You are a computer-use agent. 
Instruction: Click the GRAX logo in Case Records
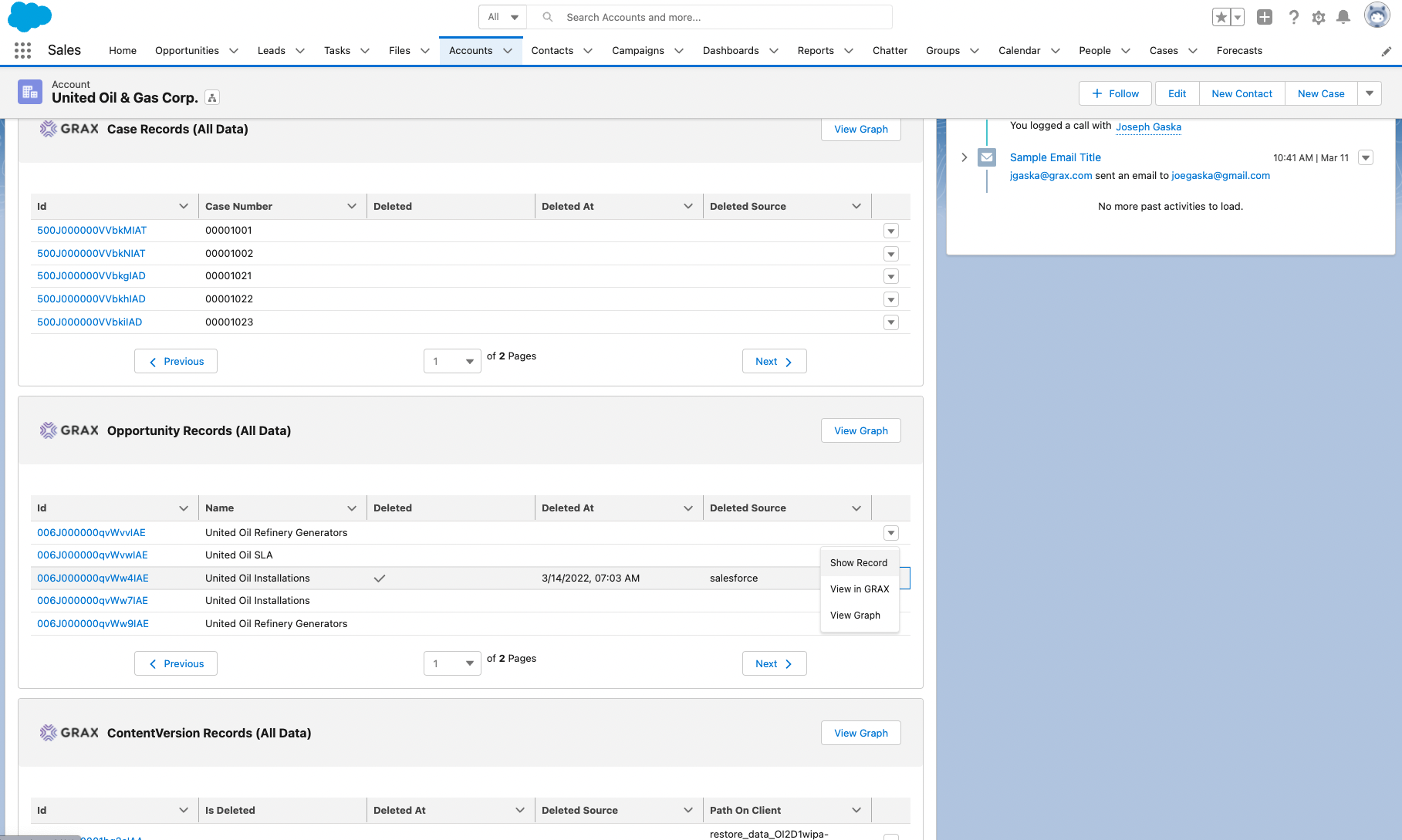[69, 129]
